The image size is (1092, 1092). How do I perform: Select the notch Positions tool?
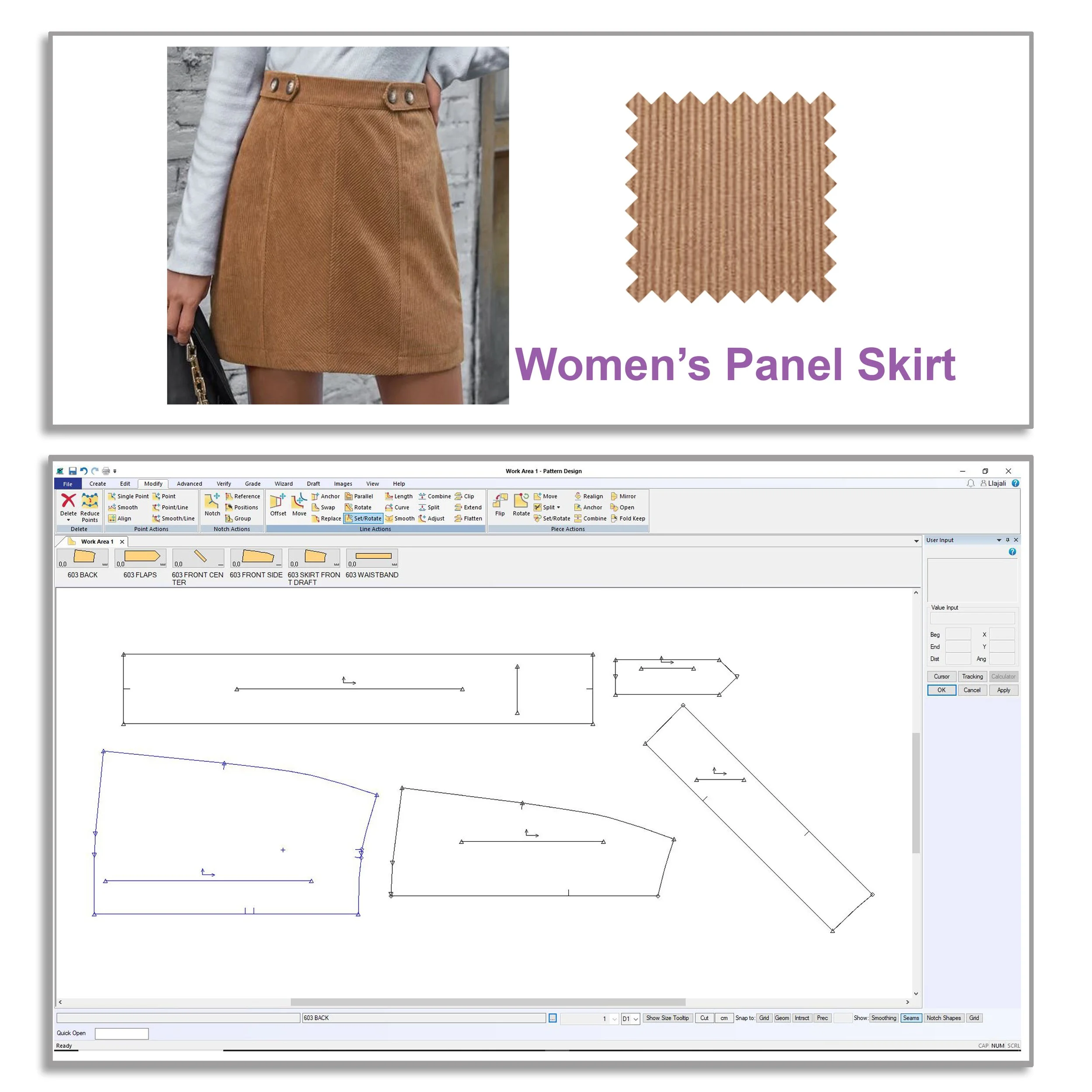tap(242, 508)
